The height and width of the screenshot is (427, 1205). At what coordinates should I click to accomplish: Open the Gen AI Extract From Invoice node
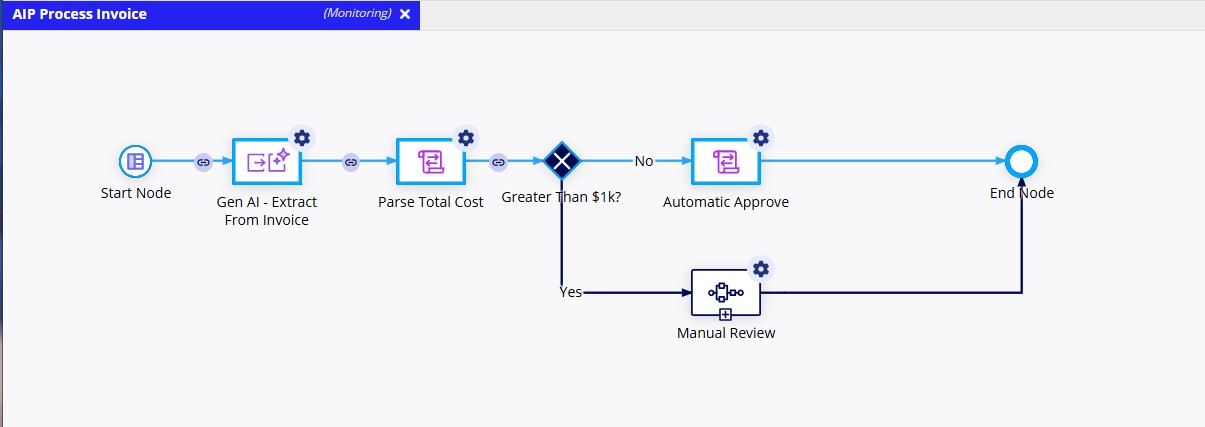[267, 161]
